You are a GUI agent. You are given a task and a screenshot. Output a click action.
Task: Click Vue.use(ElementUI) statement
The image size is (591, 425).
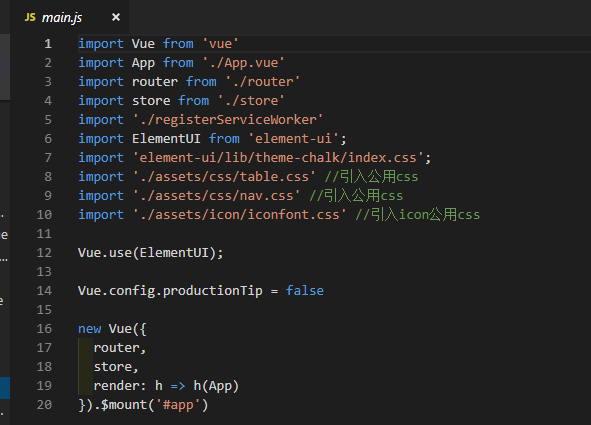pos(151,253)
